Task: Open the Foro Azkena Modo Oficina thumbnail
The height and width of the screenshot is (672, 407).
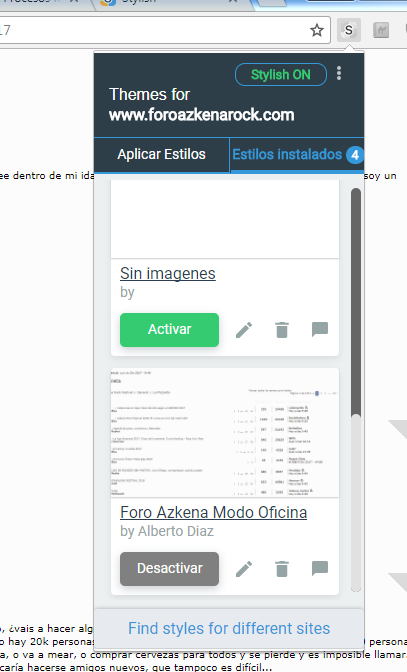Action: coord(224,432)
